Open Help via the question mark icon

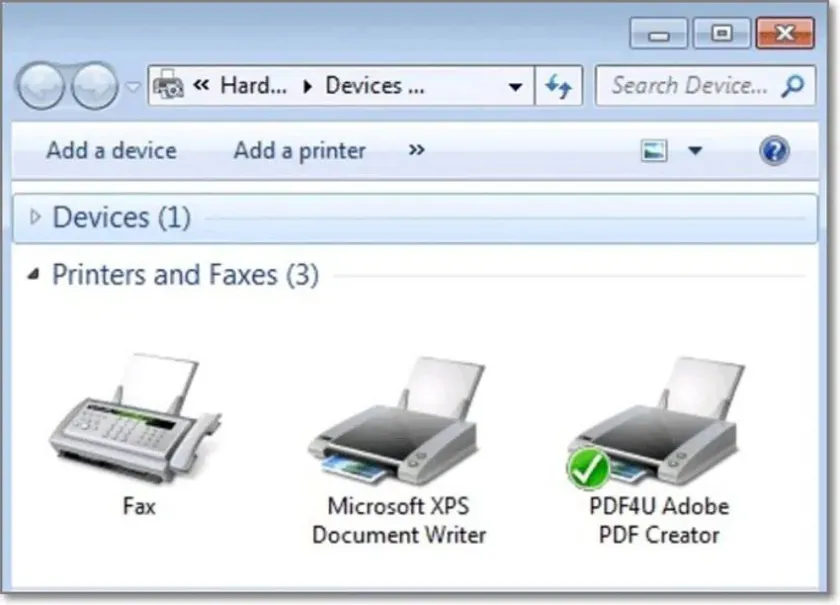tap(775, 150)
